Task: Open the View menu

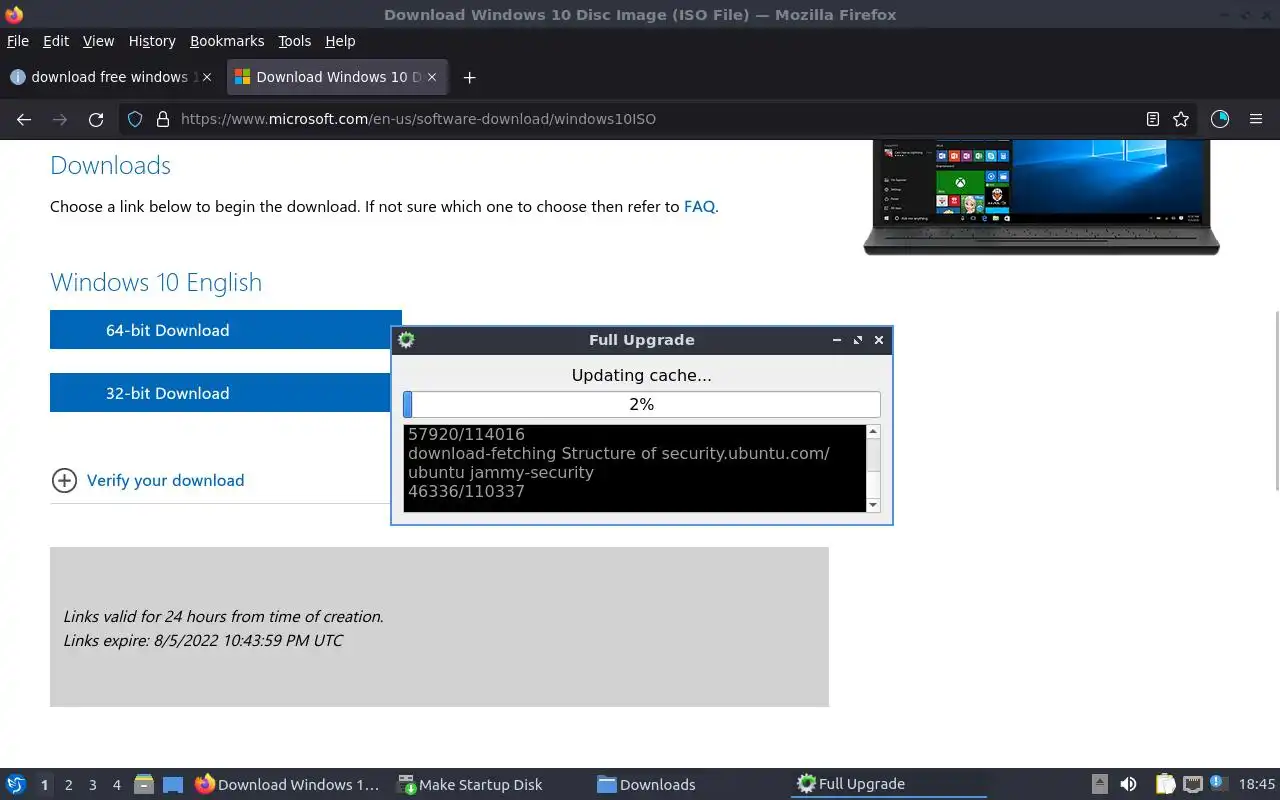Action: [98, 41]
